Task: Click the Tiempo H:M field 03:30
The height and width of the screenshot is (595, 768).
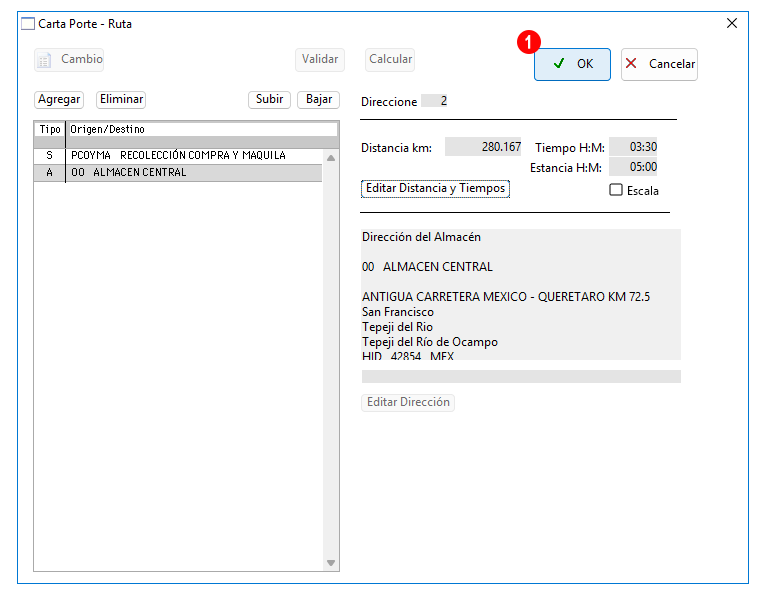Action: (633, 147)
